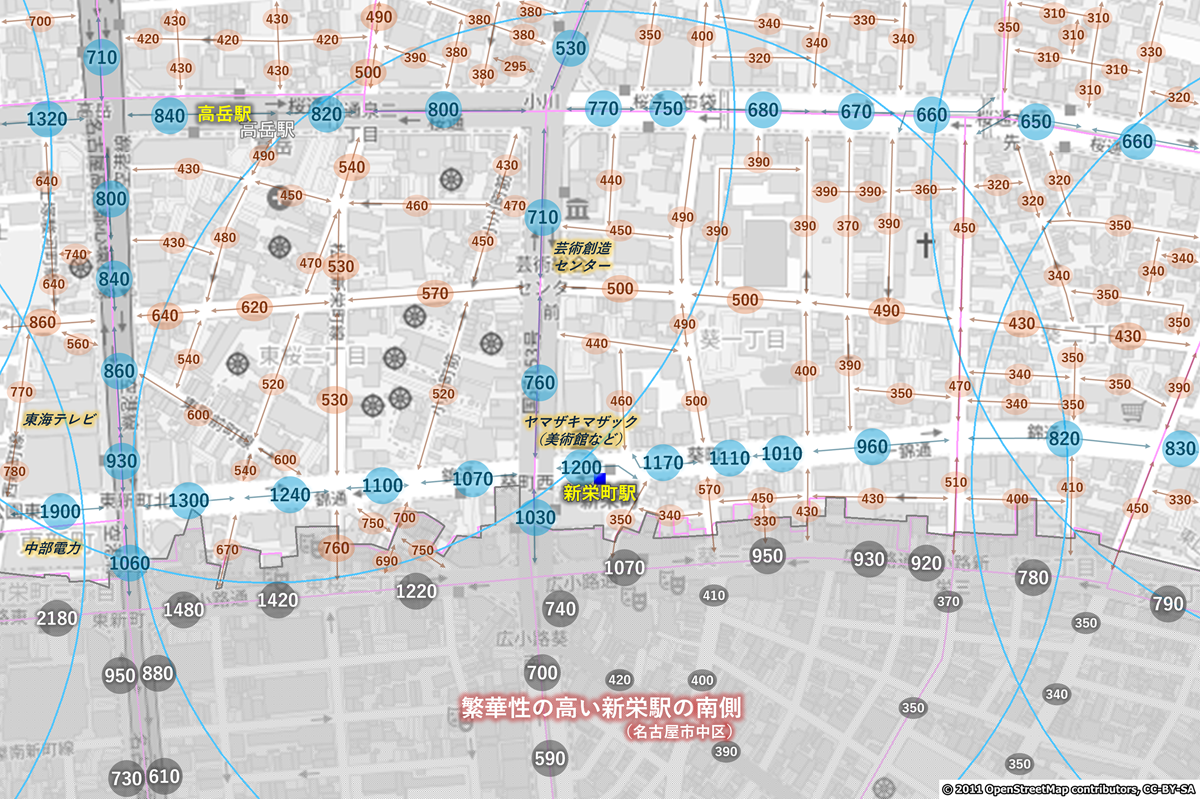Select the gray 2180 value marker

56,619
